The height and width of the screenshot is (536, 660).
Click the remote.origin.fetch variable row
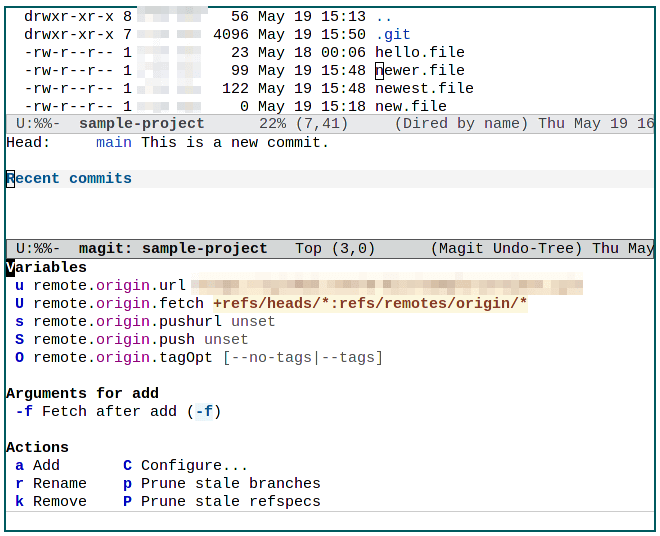271,304
